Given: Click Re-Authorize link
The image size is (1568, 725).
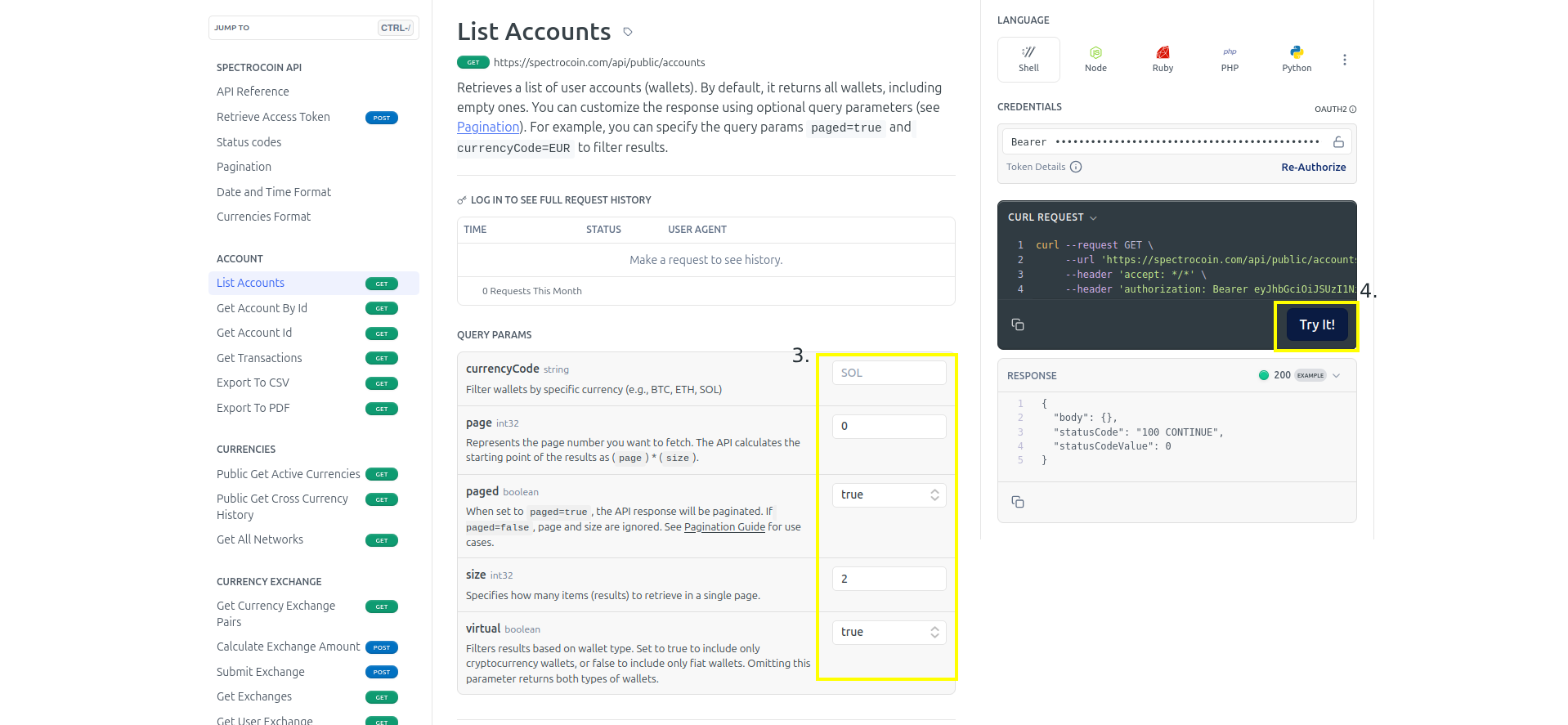Looking at the screenshot, I should 1313,167.
